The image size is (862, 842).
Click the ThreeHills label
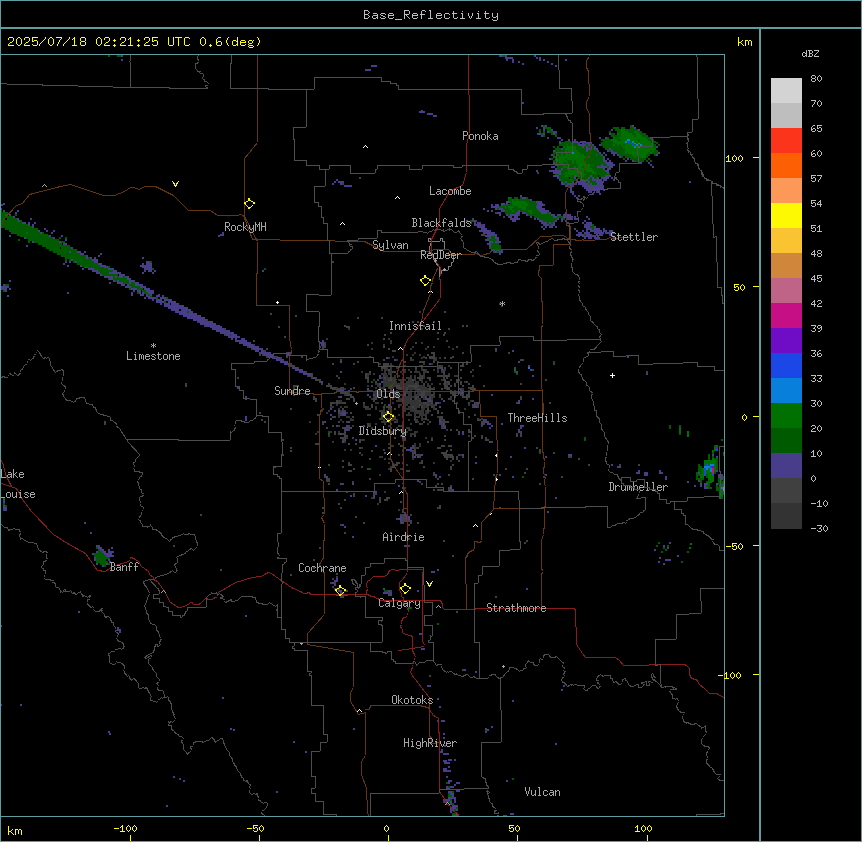coord(537,418)
